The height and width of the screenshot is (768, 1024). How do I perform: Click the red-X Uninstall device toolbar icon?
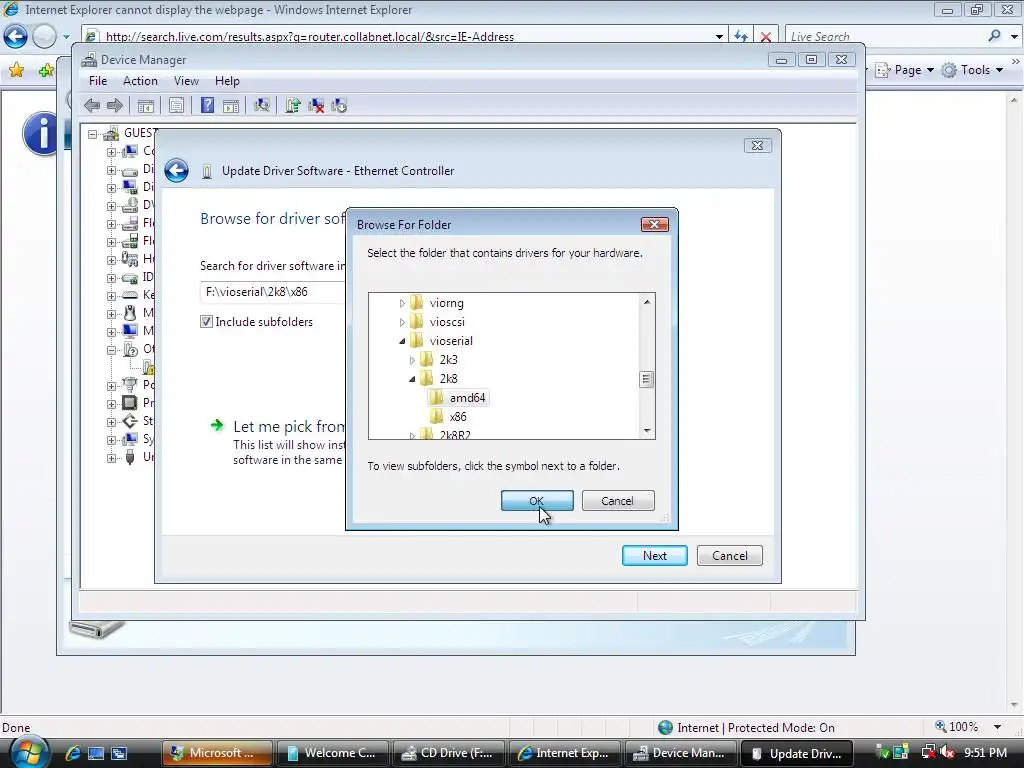click(316, 105)
